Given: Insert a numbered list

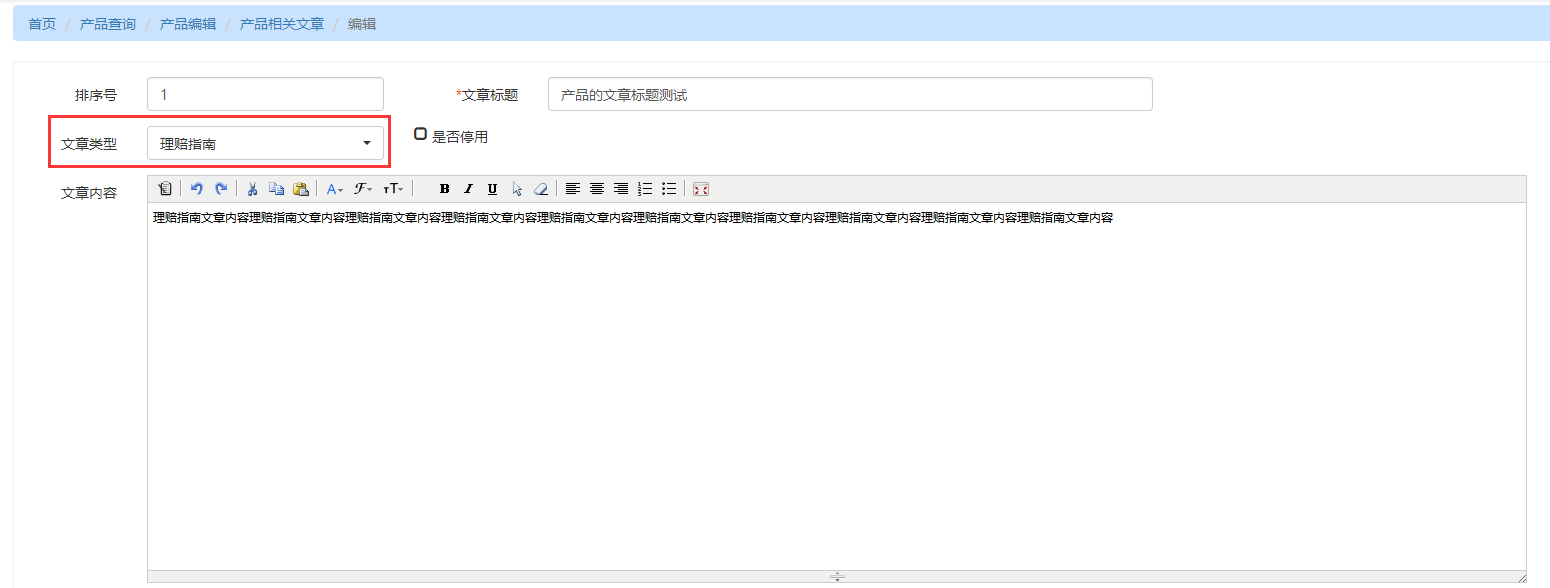Looking at the screenshot, I should (645, 188).
